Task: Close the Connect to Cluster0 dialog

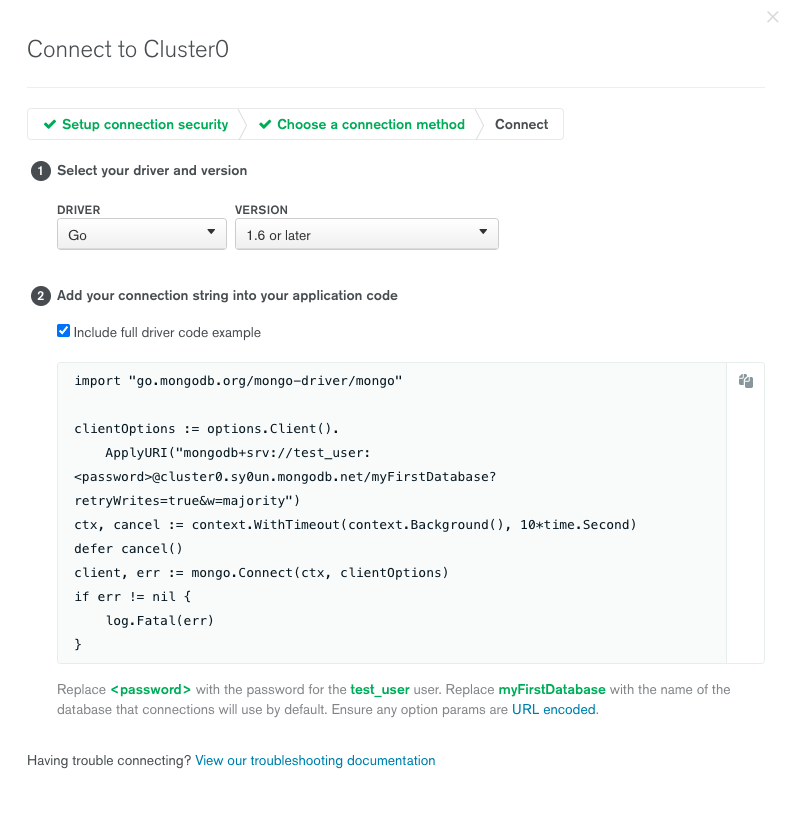Action: [772, 17]
